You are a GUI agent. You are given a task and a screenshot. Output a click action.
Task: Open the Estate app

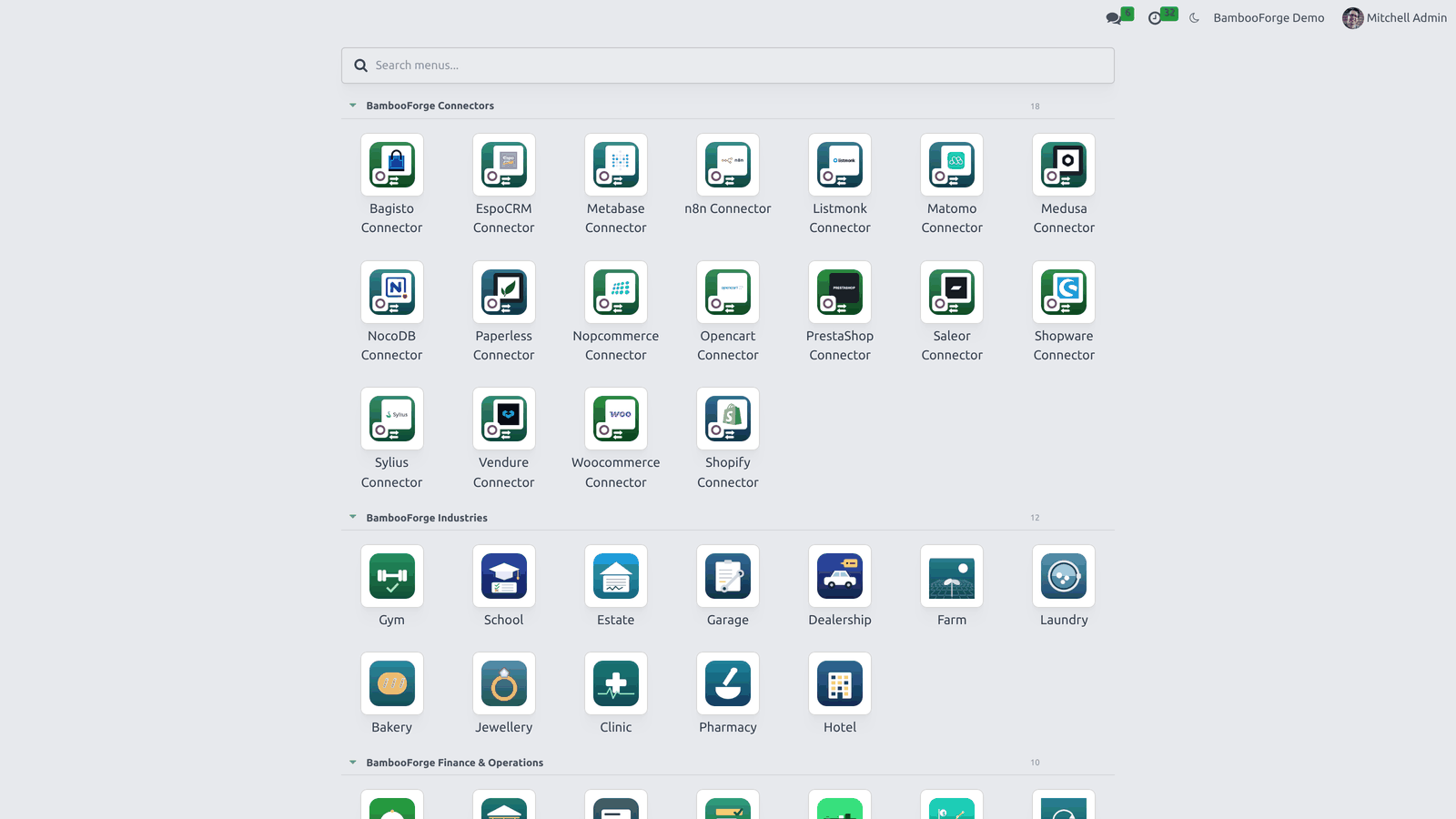pyautogui.click(x=616, y=576)
